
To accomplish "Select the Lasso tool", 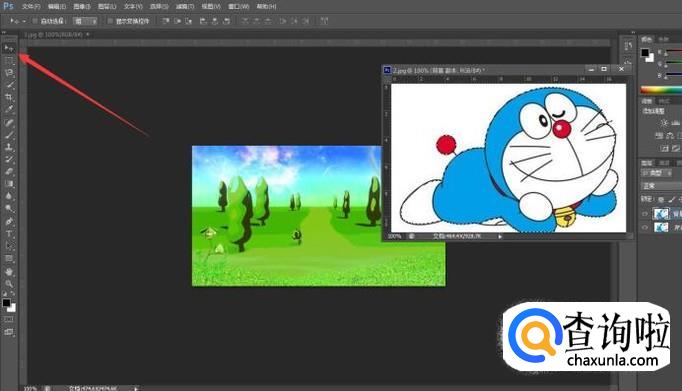I will [9, 73].
